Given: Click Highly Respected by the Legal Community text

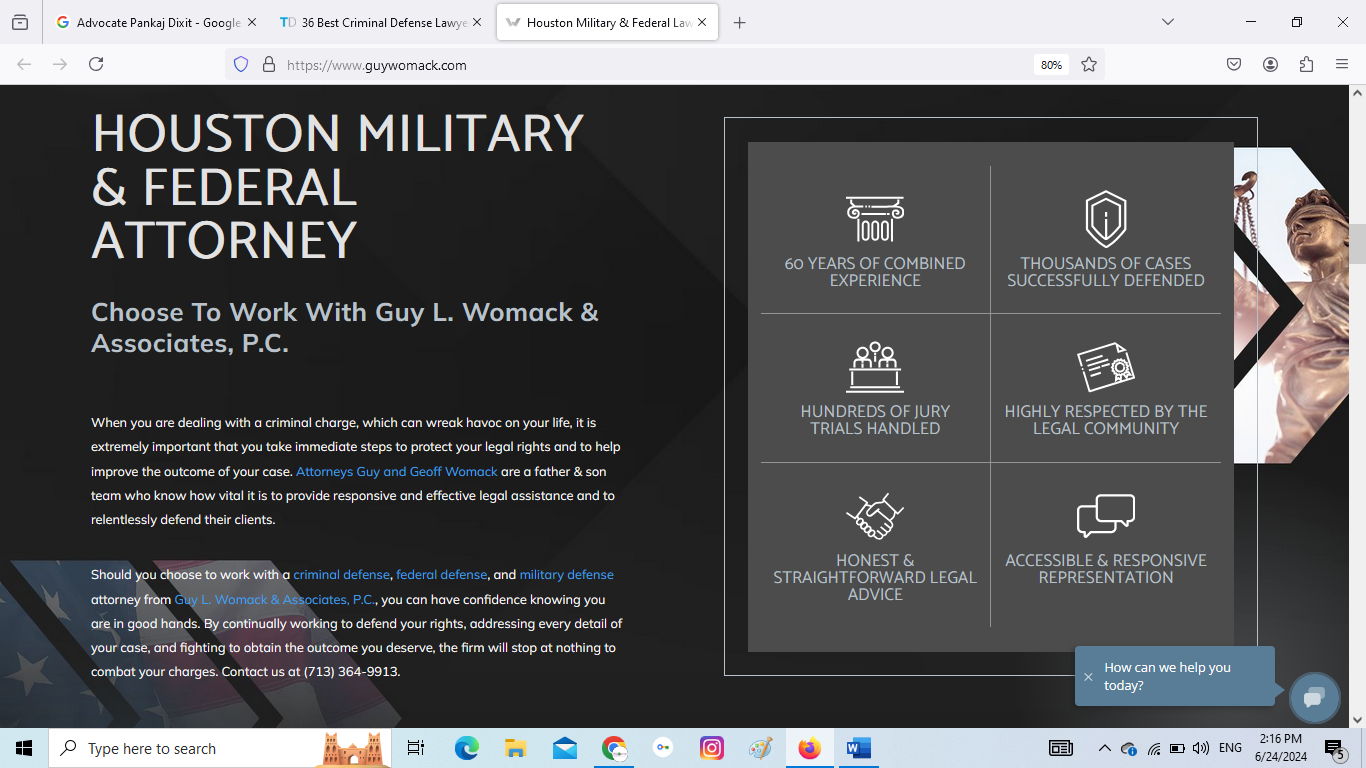Looking at the screenshot, I should (x=1106, y=420).
